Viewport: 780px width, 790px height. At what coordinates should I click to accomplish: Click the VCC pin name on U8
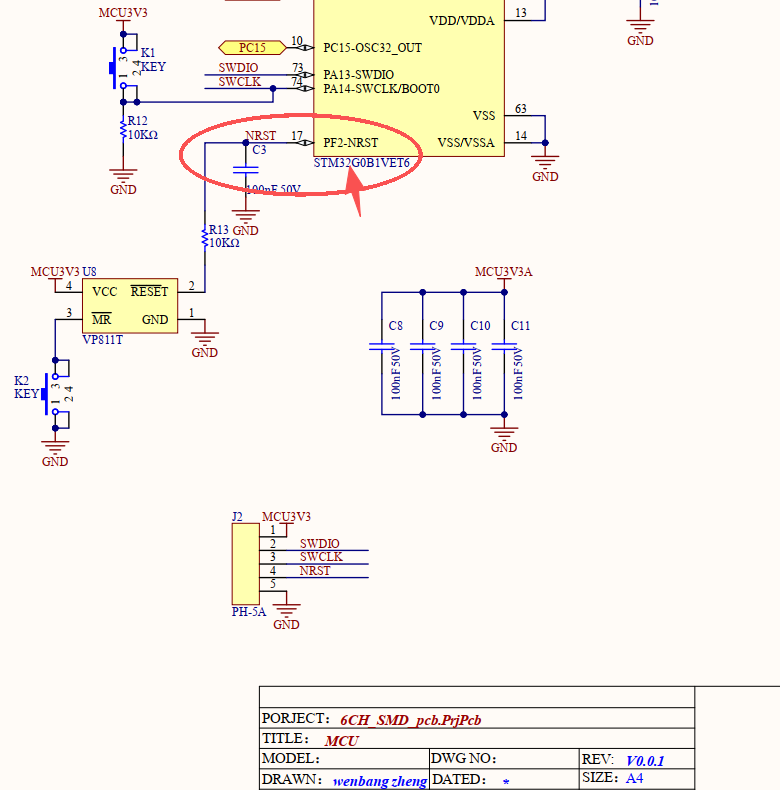pyautogui.click(x=105, y=292)
